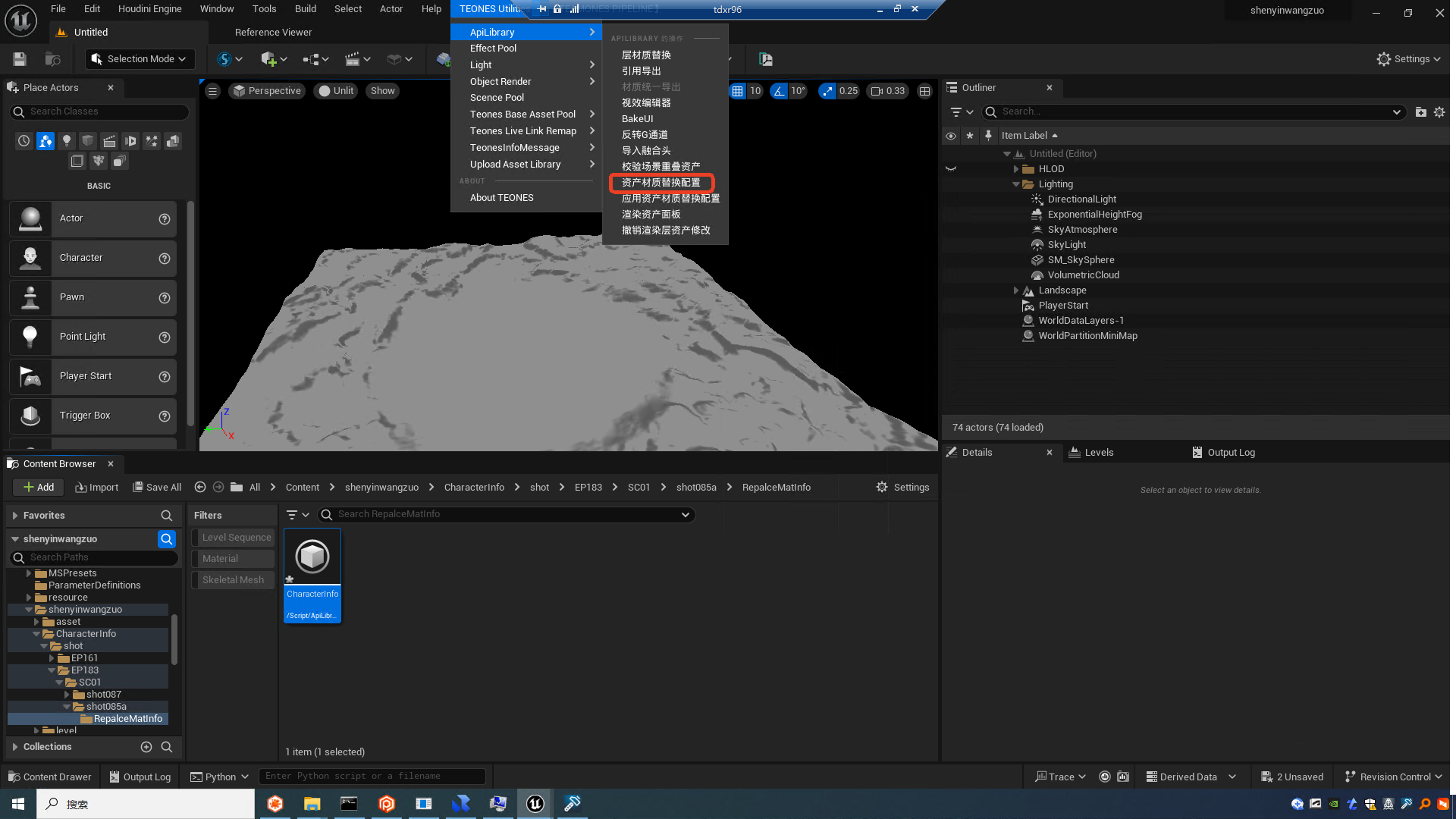Click help icon for Point Light
The width and height of the screenshot is (1456, 819).
pos(164,337)
